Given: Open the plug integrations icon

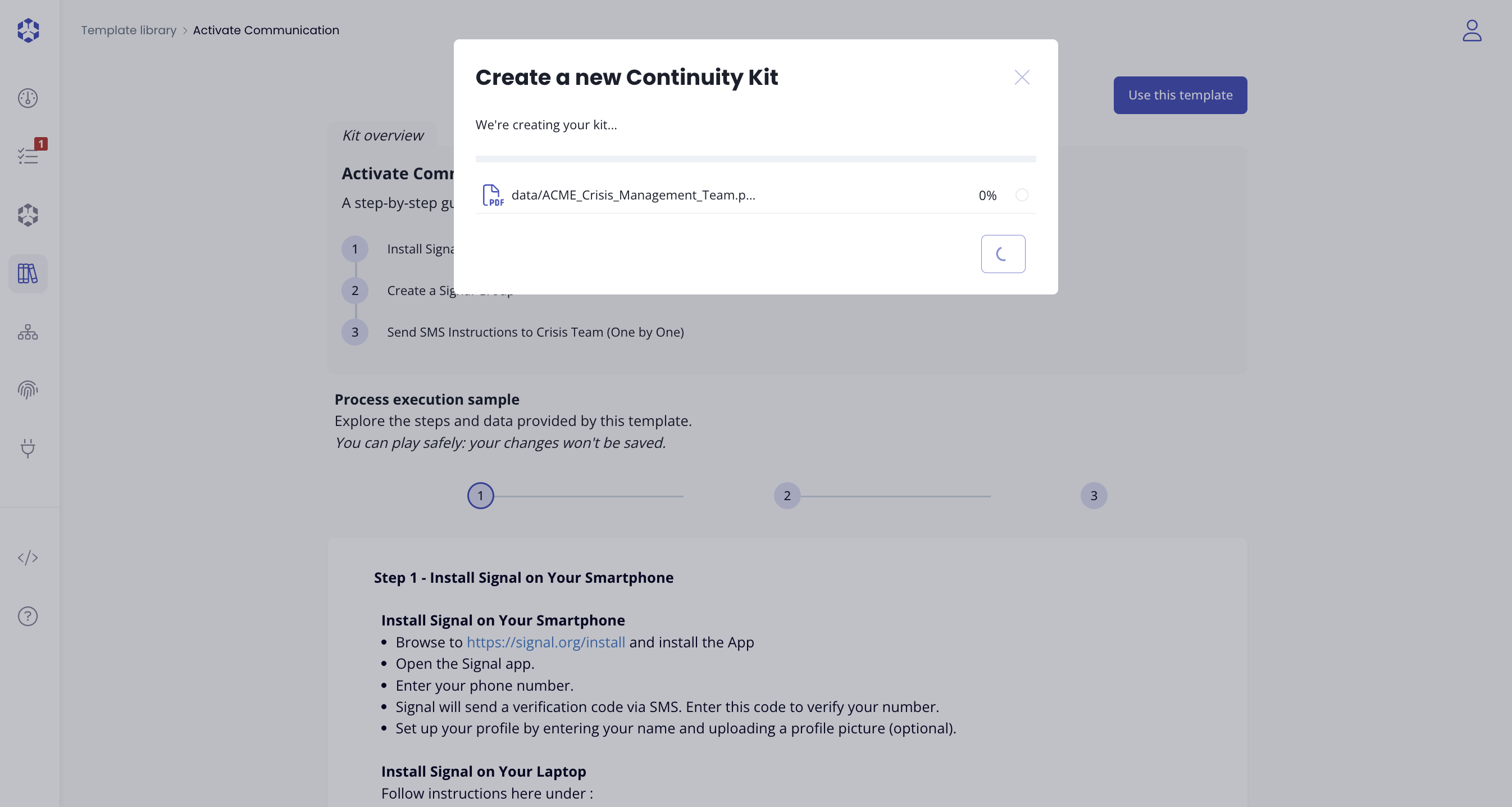Looking at the screenshot, I should click(28, 448).
